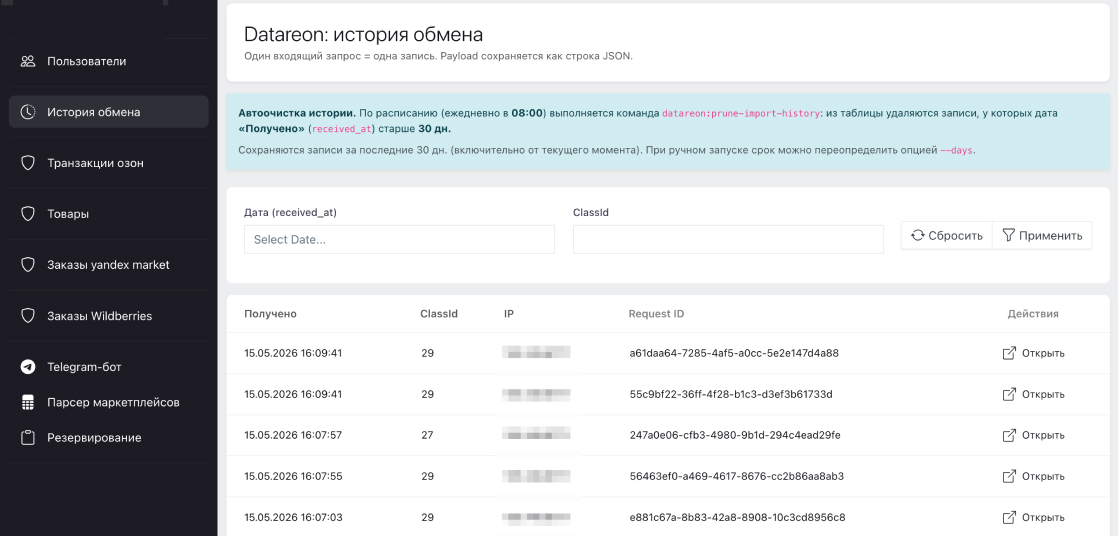Open Резервирование section

(108, 438)
